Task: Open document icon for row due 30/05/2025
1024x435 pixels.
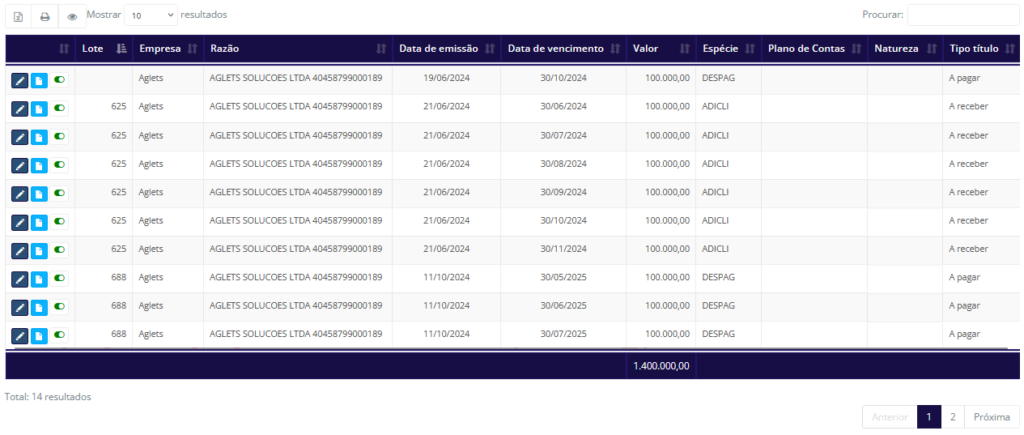Action: (39, 279)
